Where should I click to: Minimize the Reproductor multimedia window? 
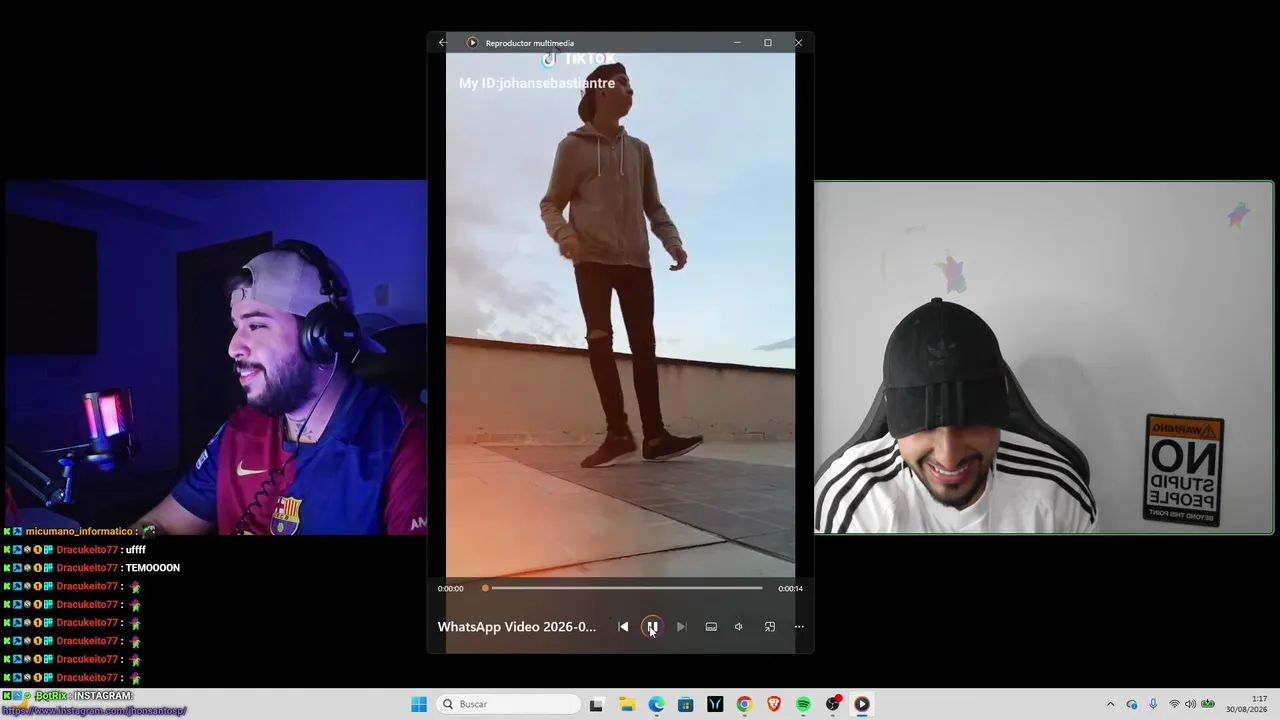click(737, 43)
